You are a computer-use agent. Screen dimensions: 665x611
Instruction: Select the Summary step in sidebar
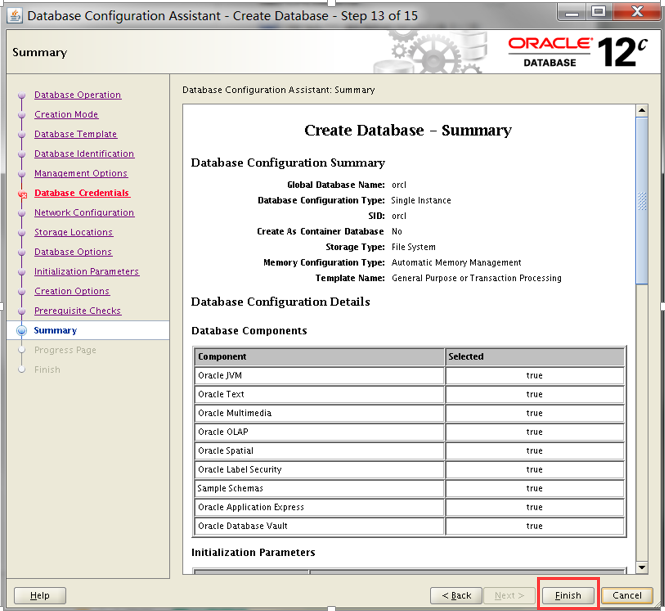click(x=55, y=330)
